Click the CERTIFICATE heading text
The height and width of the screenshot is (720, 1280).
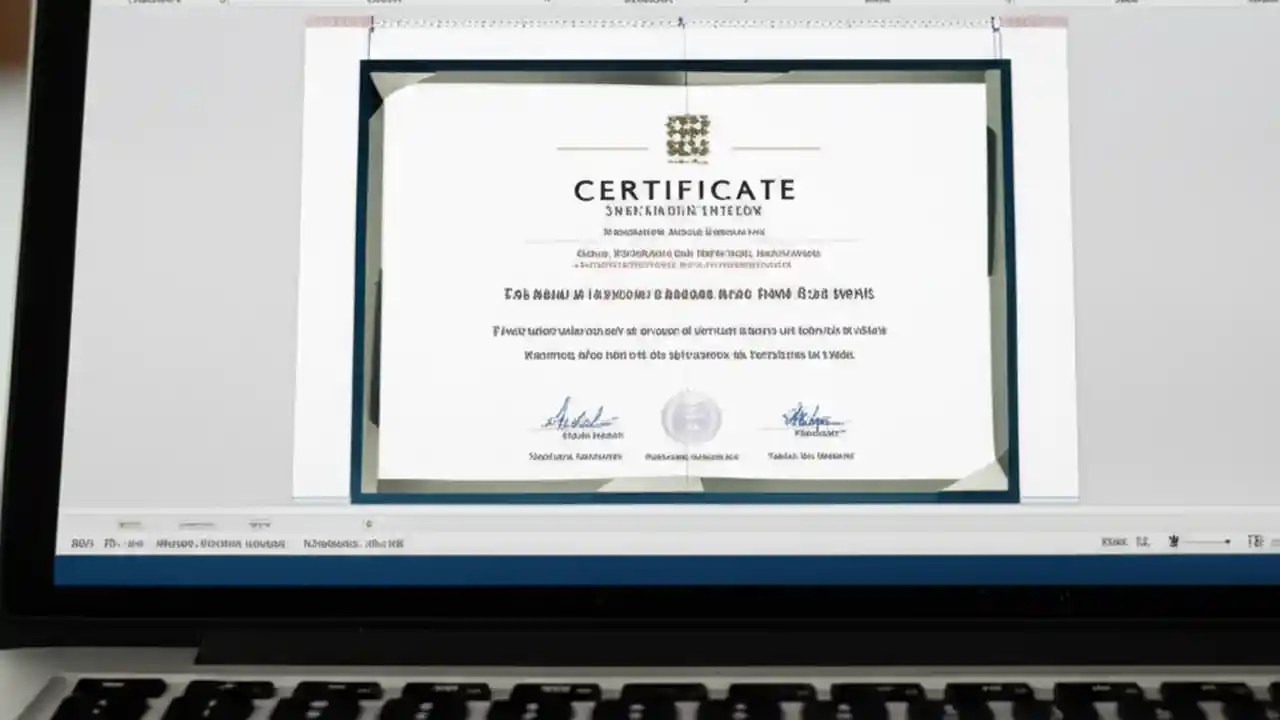click(x=684, y=190)
